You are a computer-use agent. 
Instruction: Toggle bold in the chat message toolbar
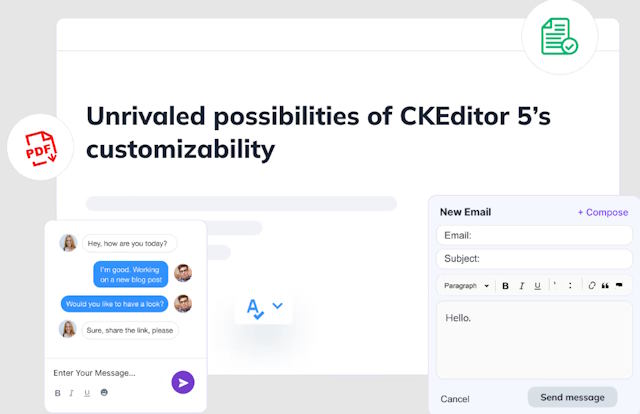(57, 393)
